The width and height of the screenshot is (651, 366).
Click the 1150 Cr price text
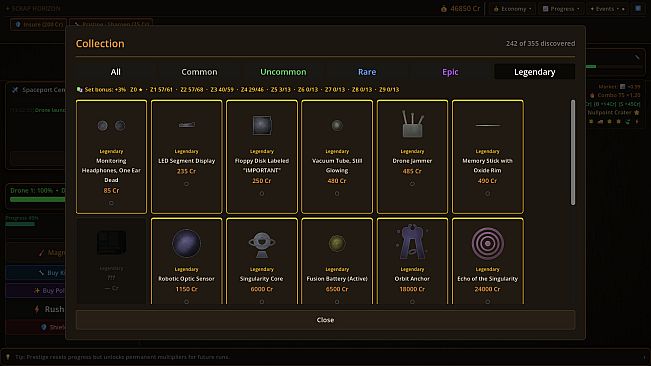186,289
